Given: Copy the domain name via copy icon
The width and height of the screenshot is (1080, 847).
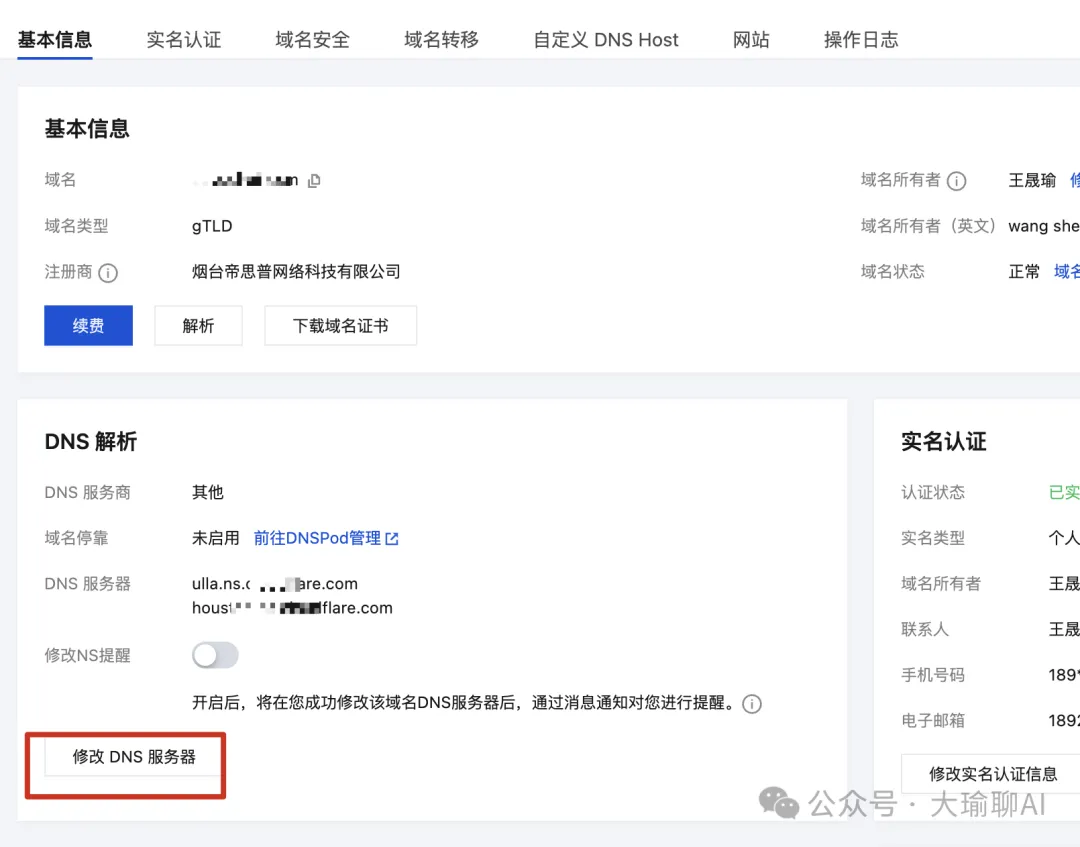Looking at the screenshot, I should [x=314, y=180].
